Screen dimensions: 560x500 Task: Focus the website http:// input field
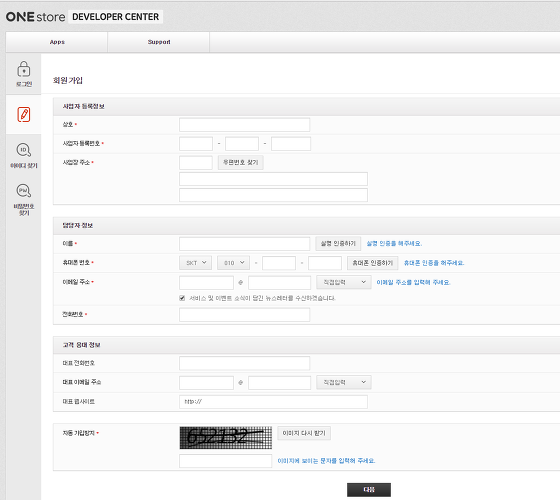pyautogui.click(x=273, y=402)
